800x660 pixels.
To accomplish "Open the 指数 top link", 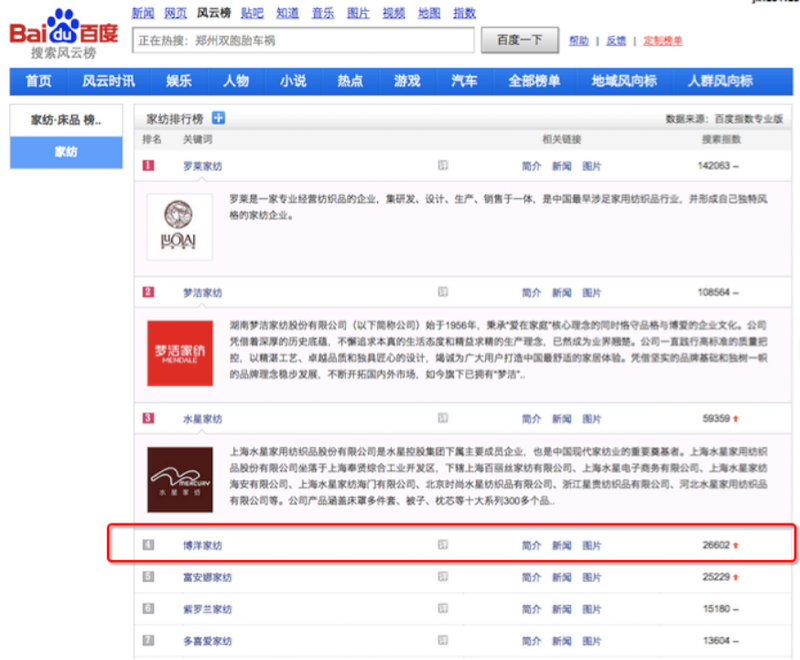I will pyautogui.click(x=464, y=13).
